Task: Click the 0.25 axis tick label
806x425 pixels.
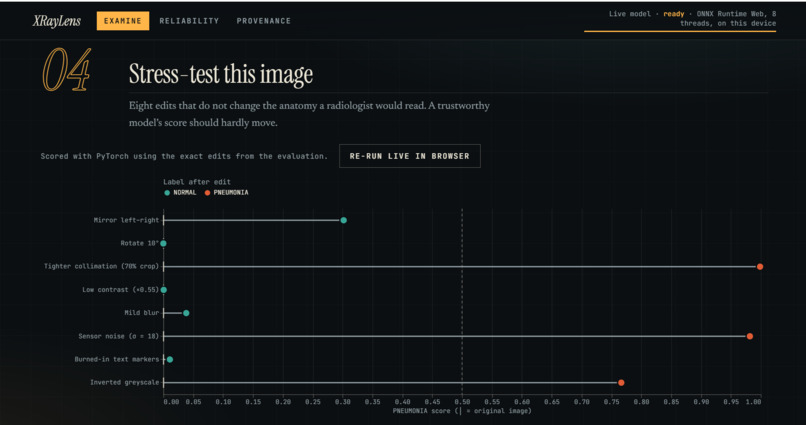Action: click(x=313, y=402)
